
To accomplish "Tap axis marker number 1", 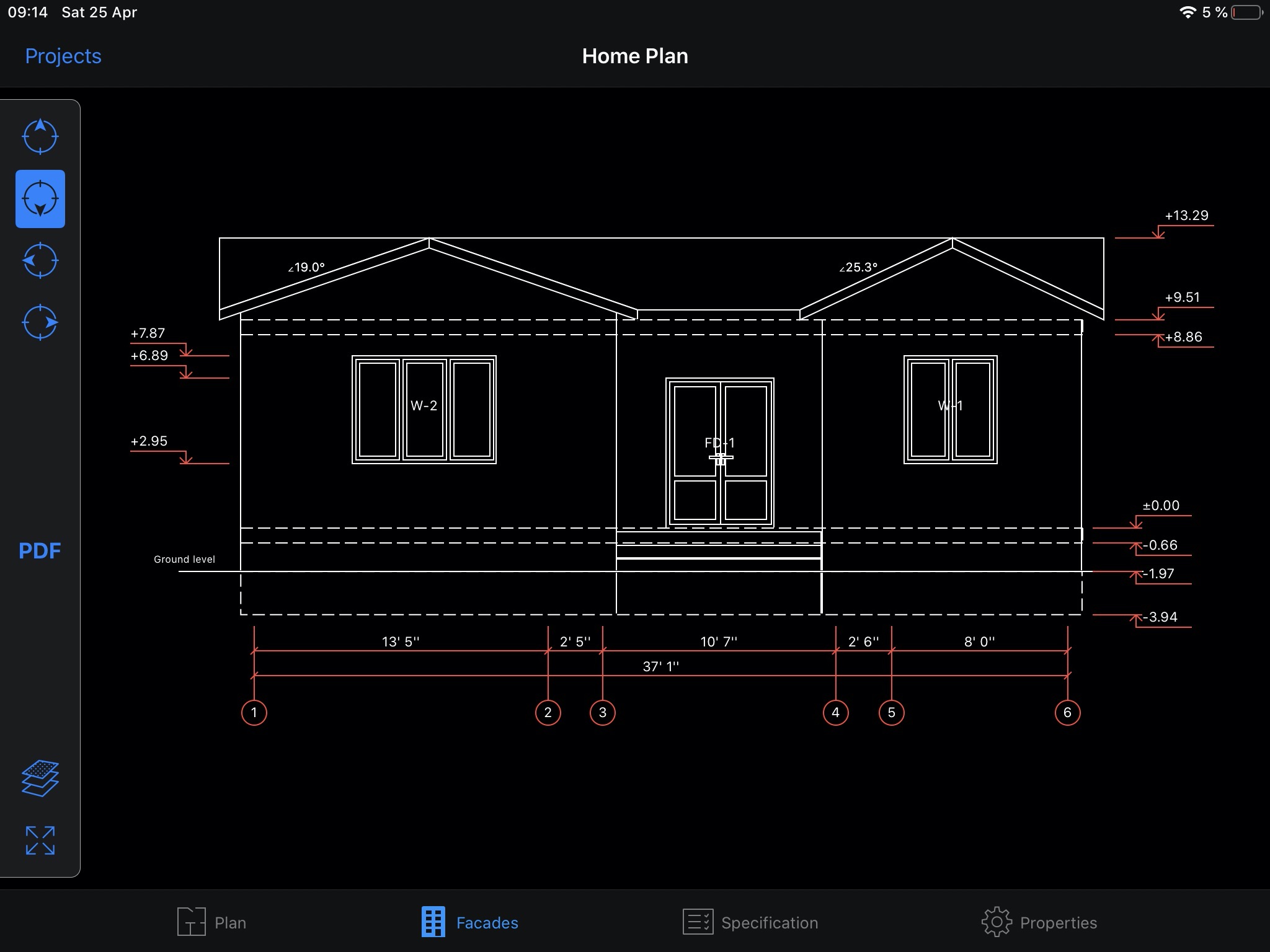I will pos(254,712).
